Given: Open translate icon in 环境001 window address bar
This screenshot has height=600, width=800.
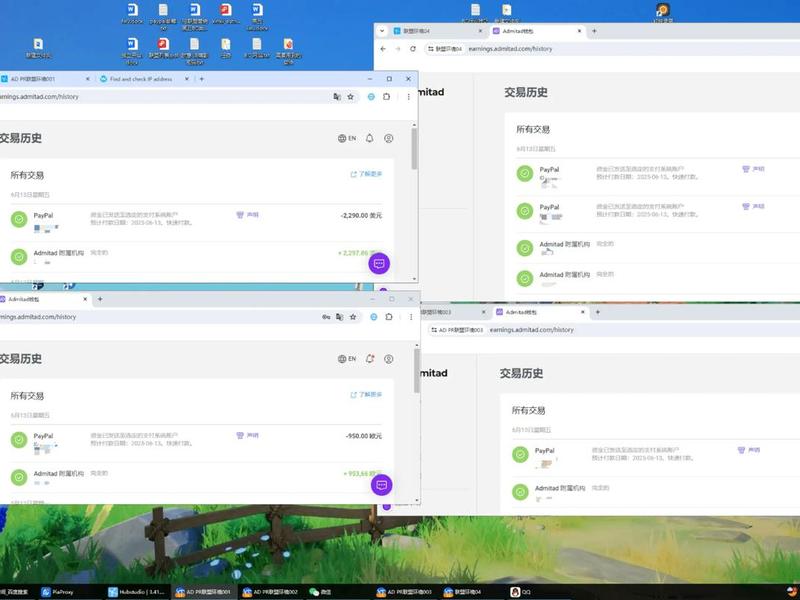Looking at the screenshot, I should tap(337, 96).
